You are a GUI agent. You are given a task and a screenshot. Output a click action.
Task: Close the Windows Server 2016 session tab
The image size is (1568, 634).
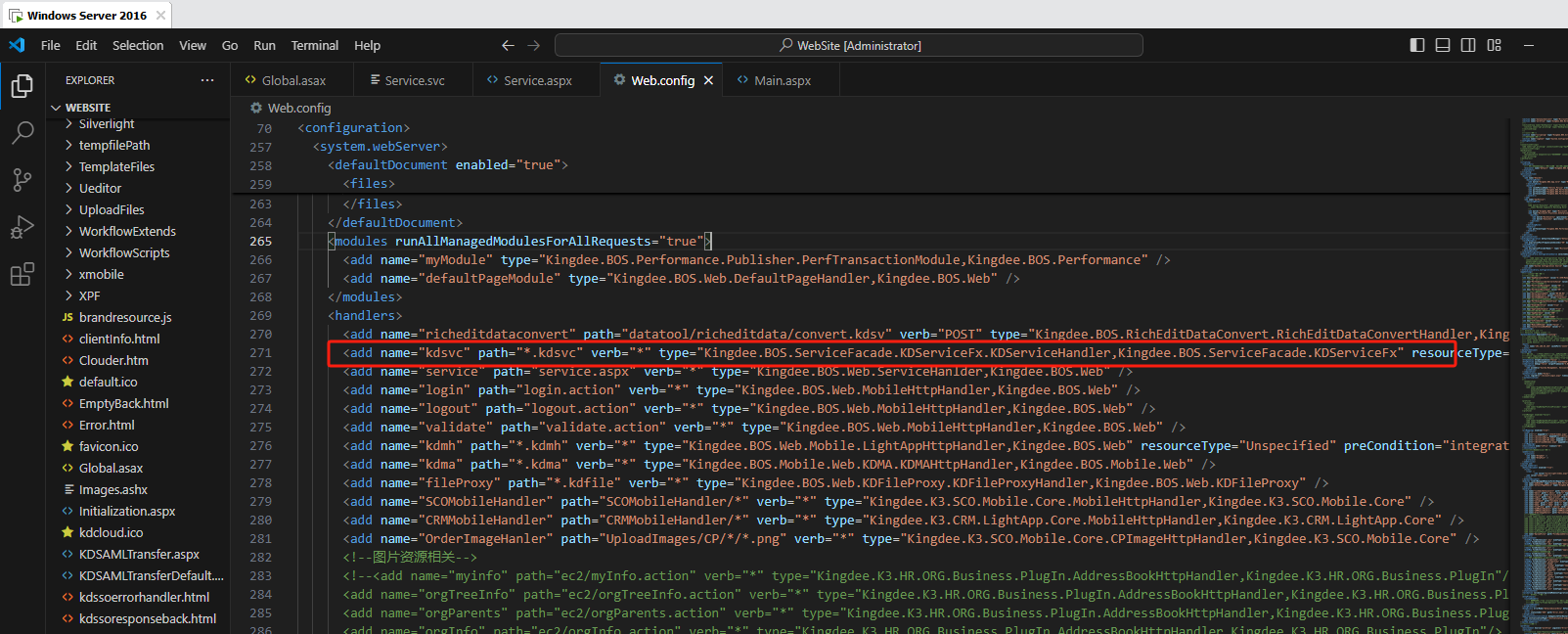pos(161,16)
